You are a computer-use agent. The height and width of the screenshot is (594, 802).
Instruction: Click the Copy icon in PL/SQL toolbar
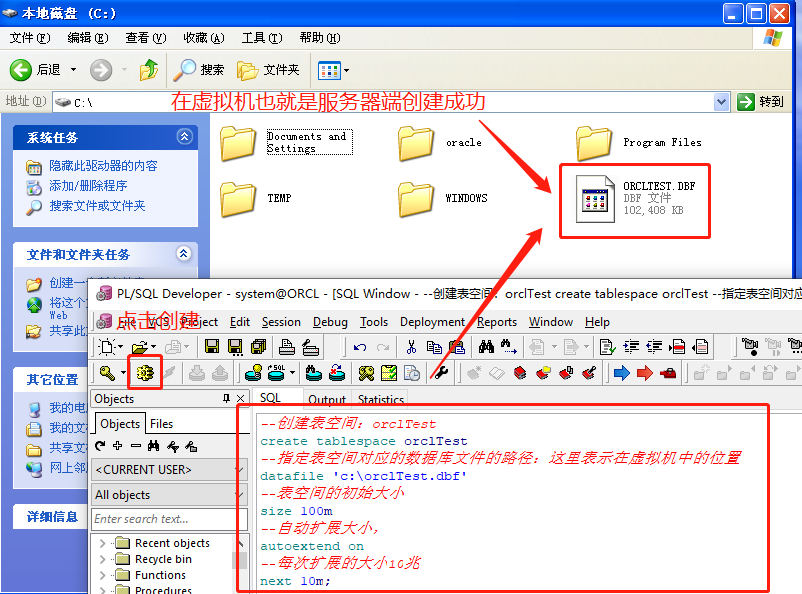434,347
